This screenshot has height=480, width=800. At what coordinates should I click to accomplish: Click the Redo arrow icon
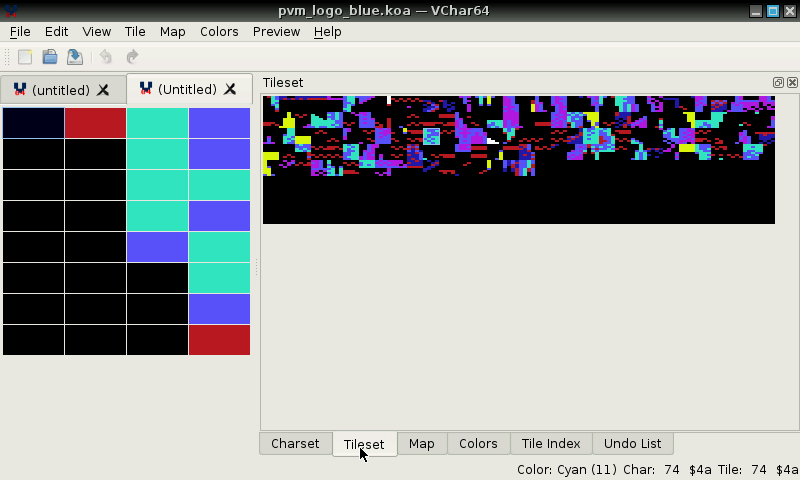click(x=132, y=57)
